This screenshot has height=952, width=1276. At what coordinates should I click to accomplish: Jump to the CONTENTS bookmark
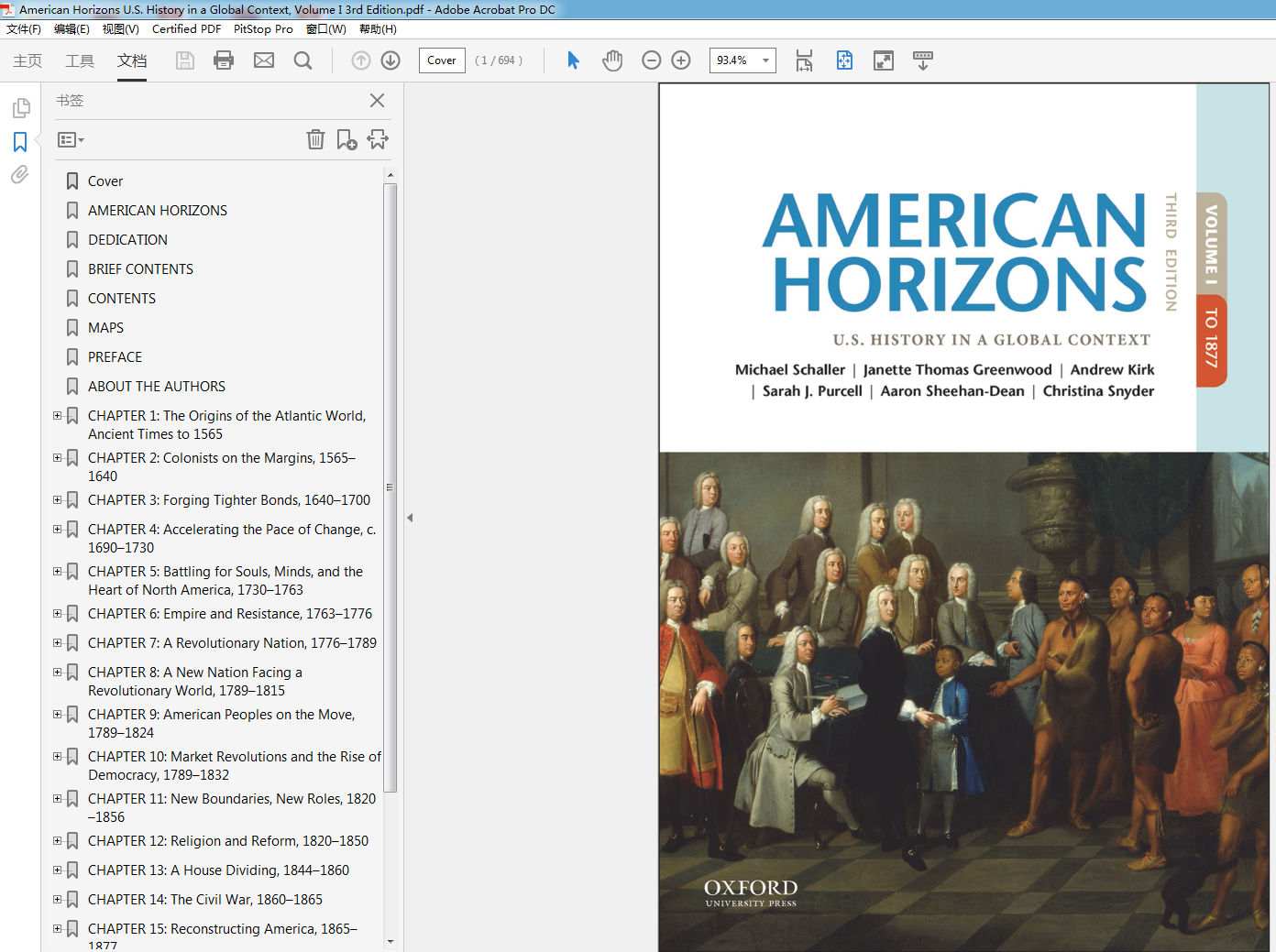click(x=122, y=299)
